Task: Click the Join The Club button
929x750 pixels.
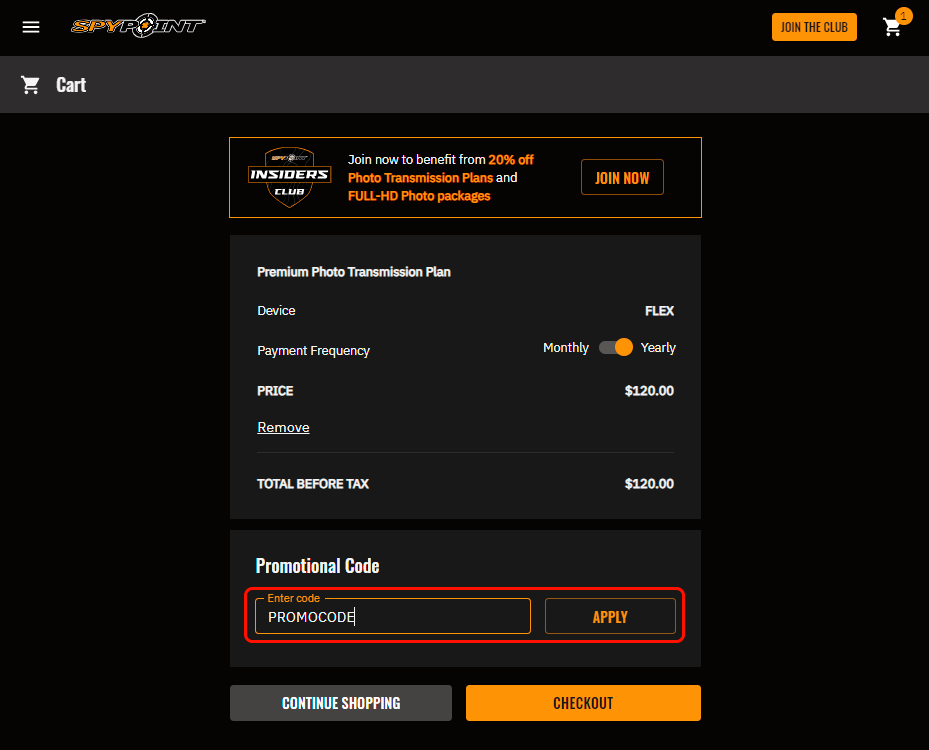Action: click(814, 27)
